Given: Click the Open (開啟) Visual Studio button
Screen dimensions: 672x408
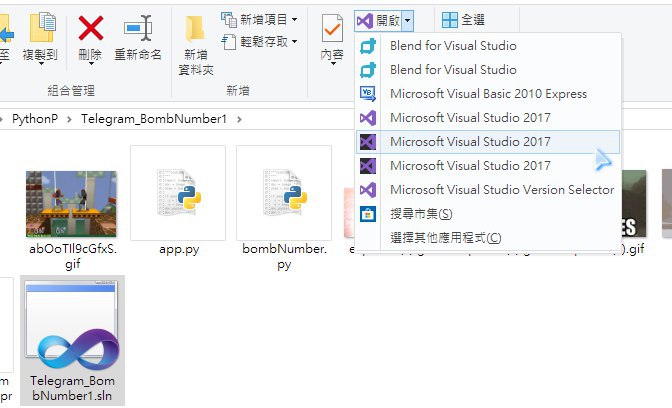Looking at the screenshot, I should pyautogui.click(x=378, y=20).
